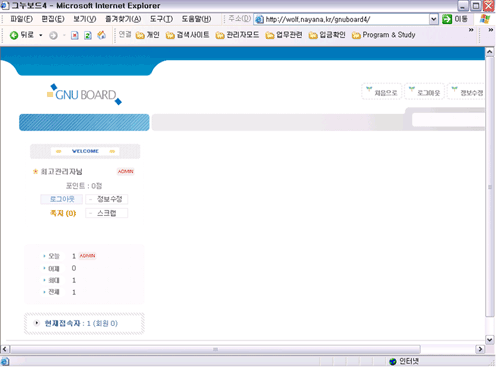The width and height of the screenshot is (500, 367).
Task: Click the red ADMIN badge beside 최고관리자님
Action: (126, 171)
